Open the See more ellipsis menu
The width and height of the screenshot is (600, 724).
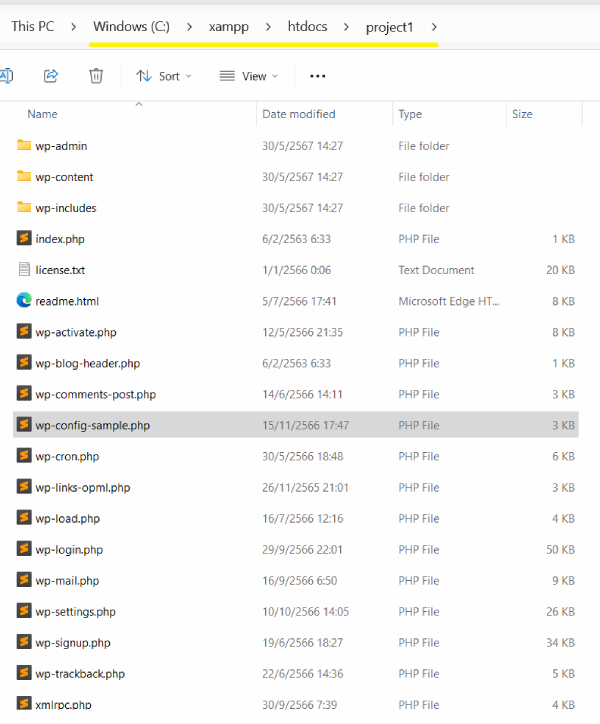pyautogui.click(x=318, y=76)
